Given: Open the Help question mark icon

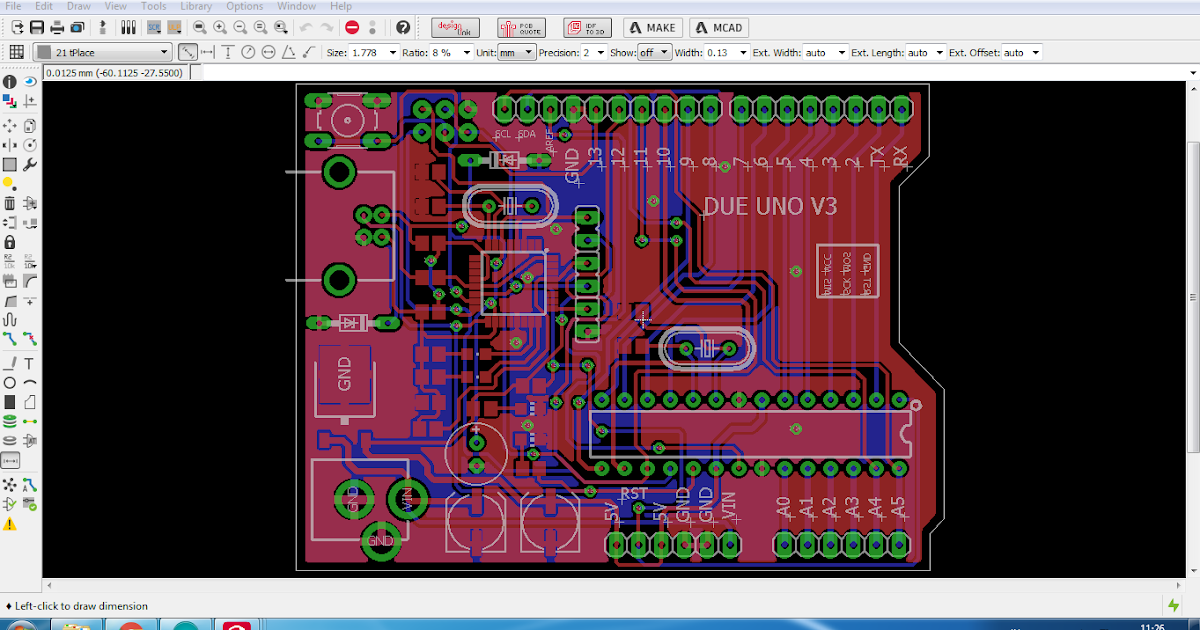Looking at the screenshot, I should [403, 28].
